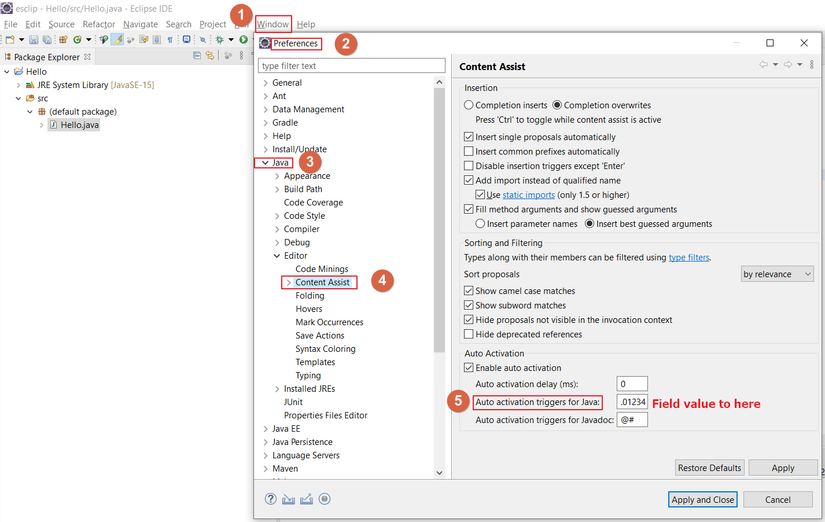This screenshot has height=522, width=825.
Task: Open the static imports link
Action: click(528, 195)
